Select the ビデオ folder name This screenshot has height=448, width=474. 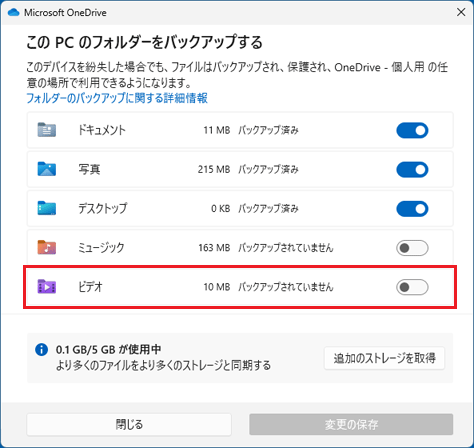click(90, 287)
